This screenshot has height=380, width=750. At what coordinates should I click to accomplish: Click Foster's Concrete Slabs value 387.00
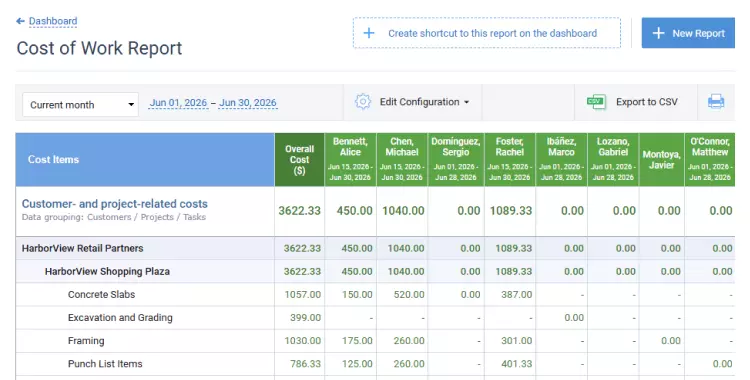[x=517, y=295]
